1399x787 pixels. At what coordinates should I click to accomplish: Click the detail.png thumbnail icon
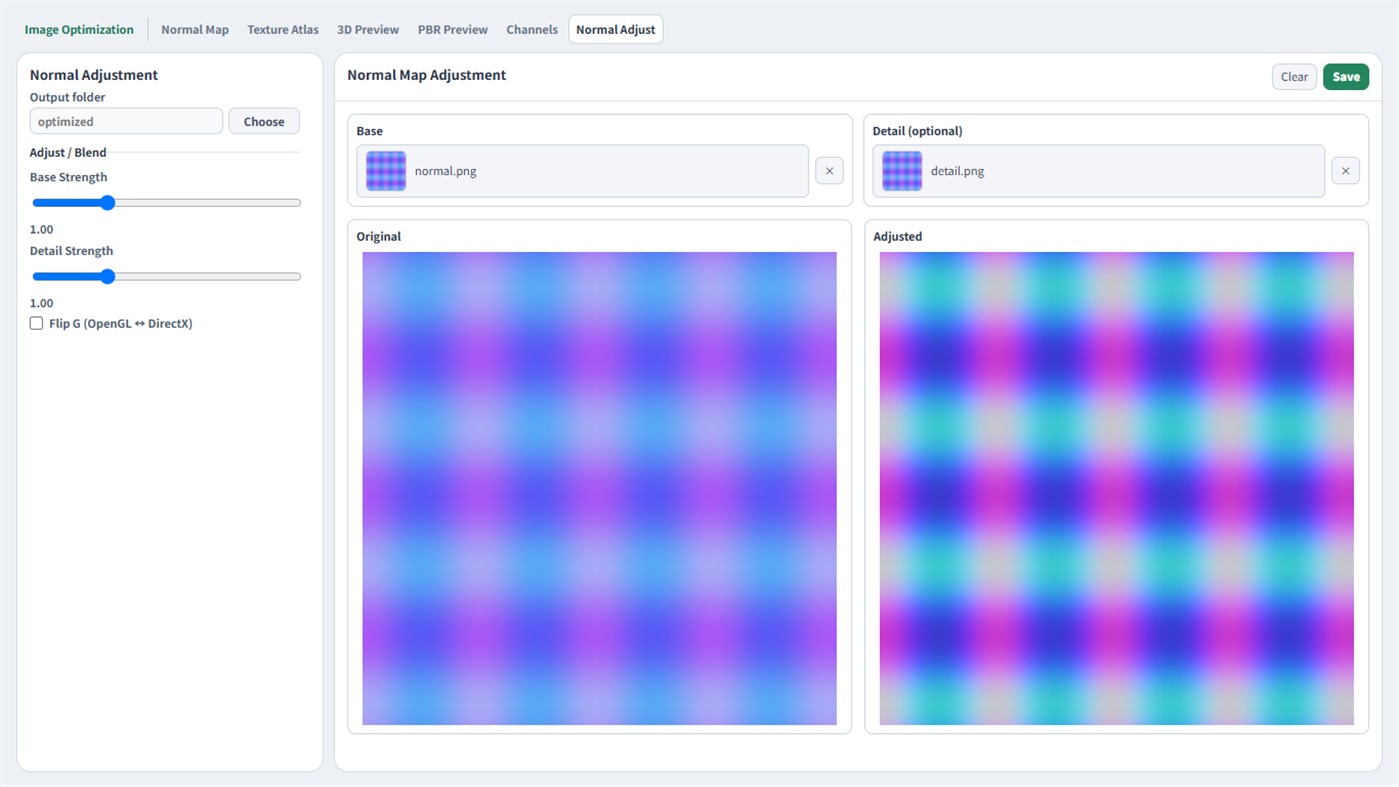tap(902, 171)
